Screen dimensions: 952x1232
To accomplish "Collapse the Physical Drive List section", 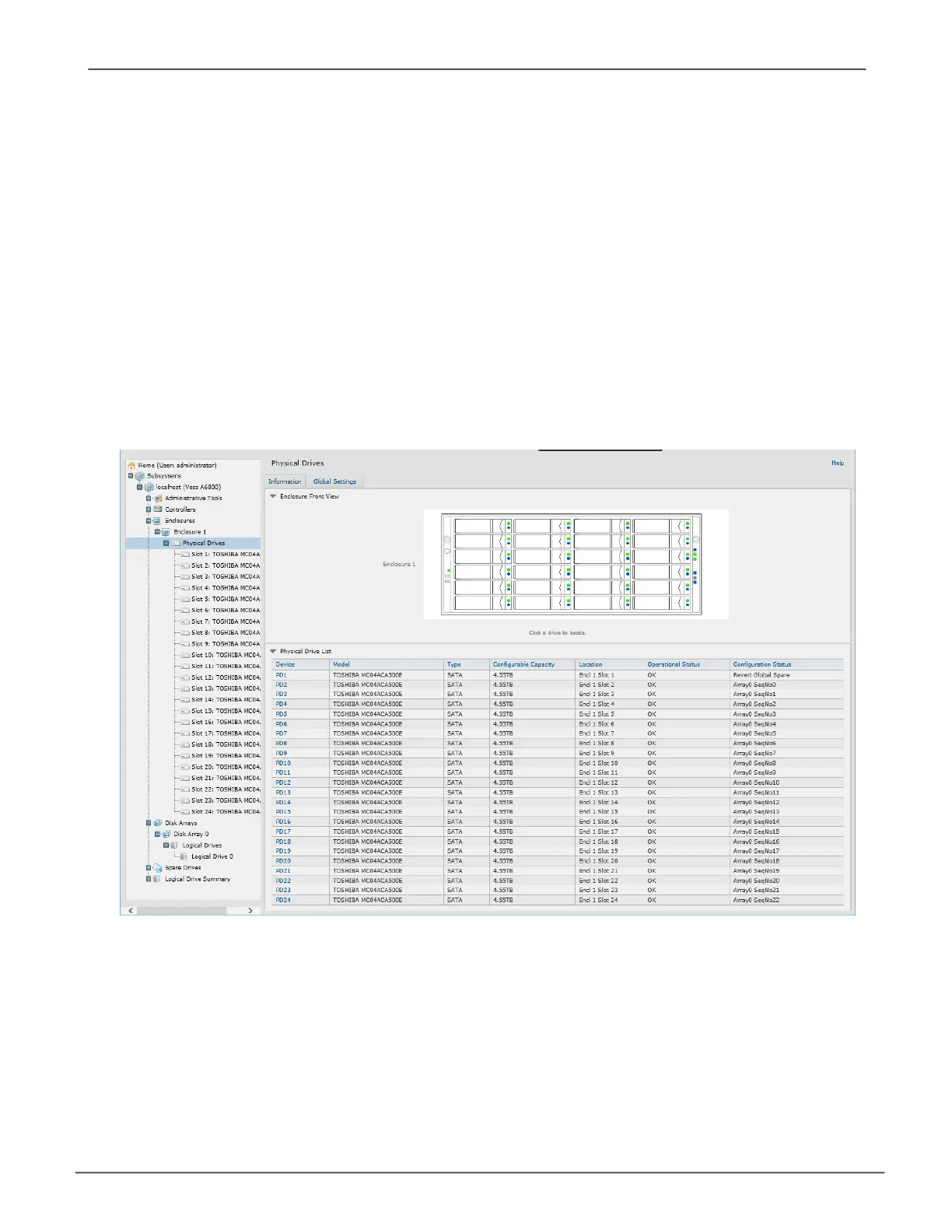I will coord(273,651).
